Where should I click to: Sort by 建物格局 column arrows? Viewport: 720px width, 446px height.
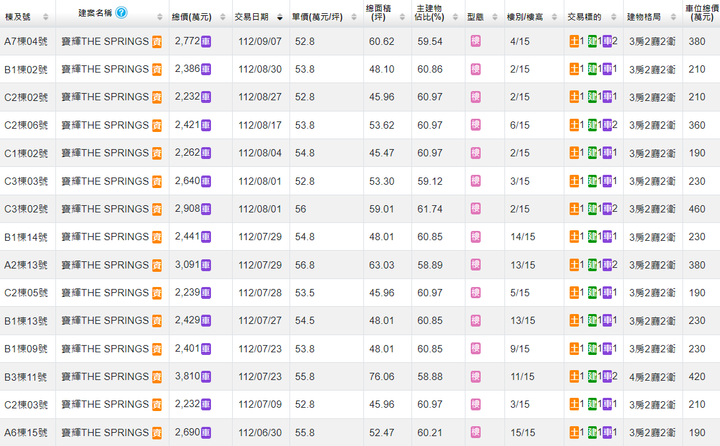tap(673, 17)
